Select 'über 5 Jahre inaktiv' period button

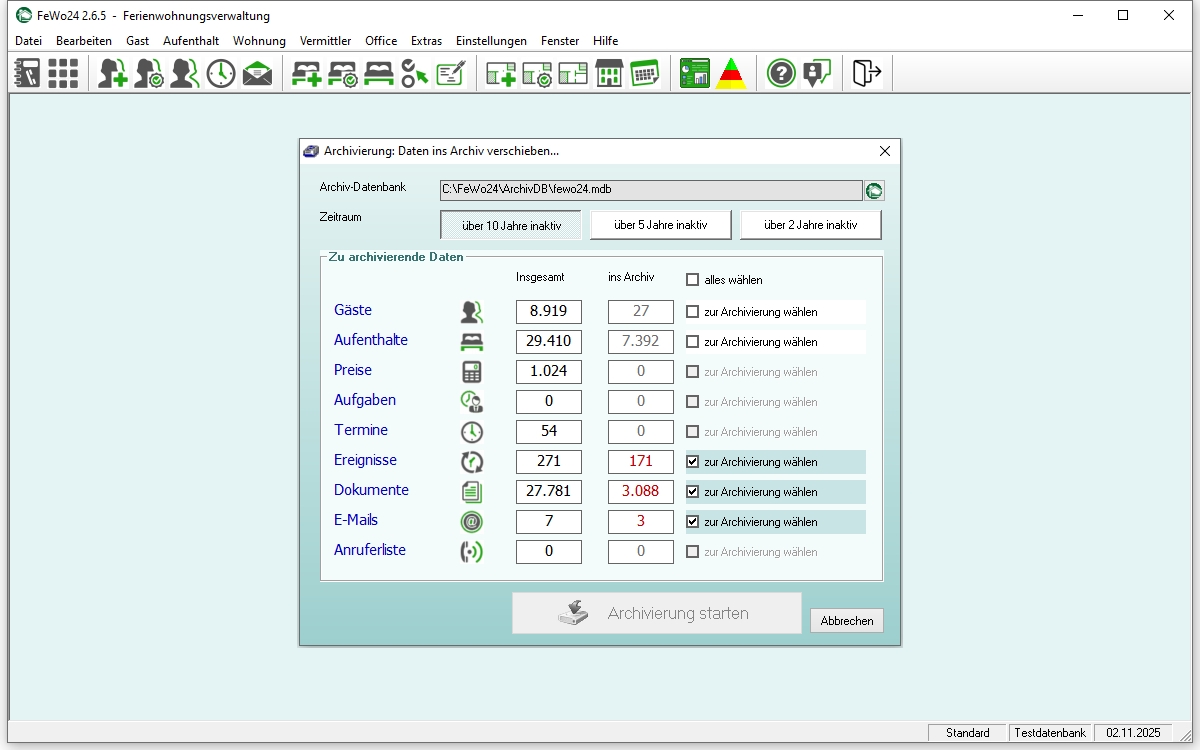coord(660,225)
